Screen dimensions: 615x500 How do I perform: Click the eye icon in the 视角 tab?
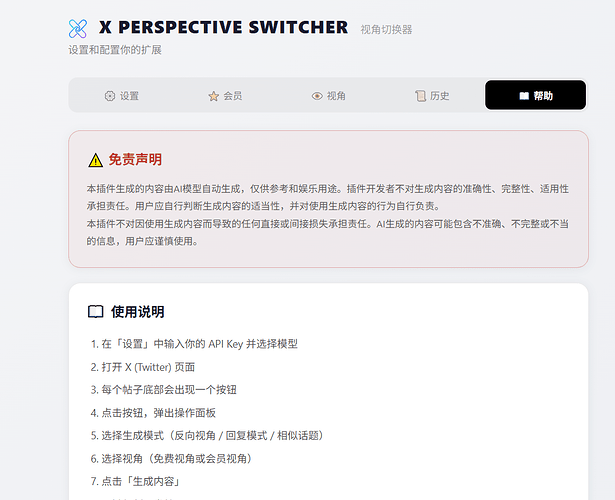(317, 96)
